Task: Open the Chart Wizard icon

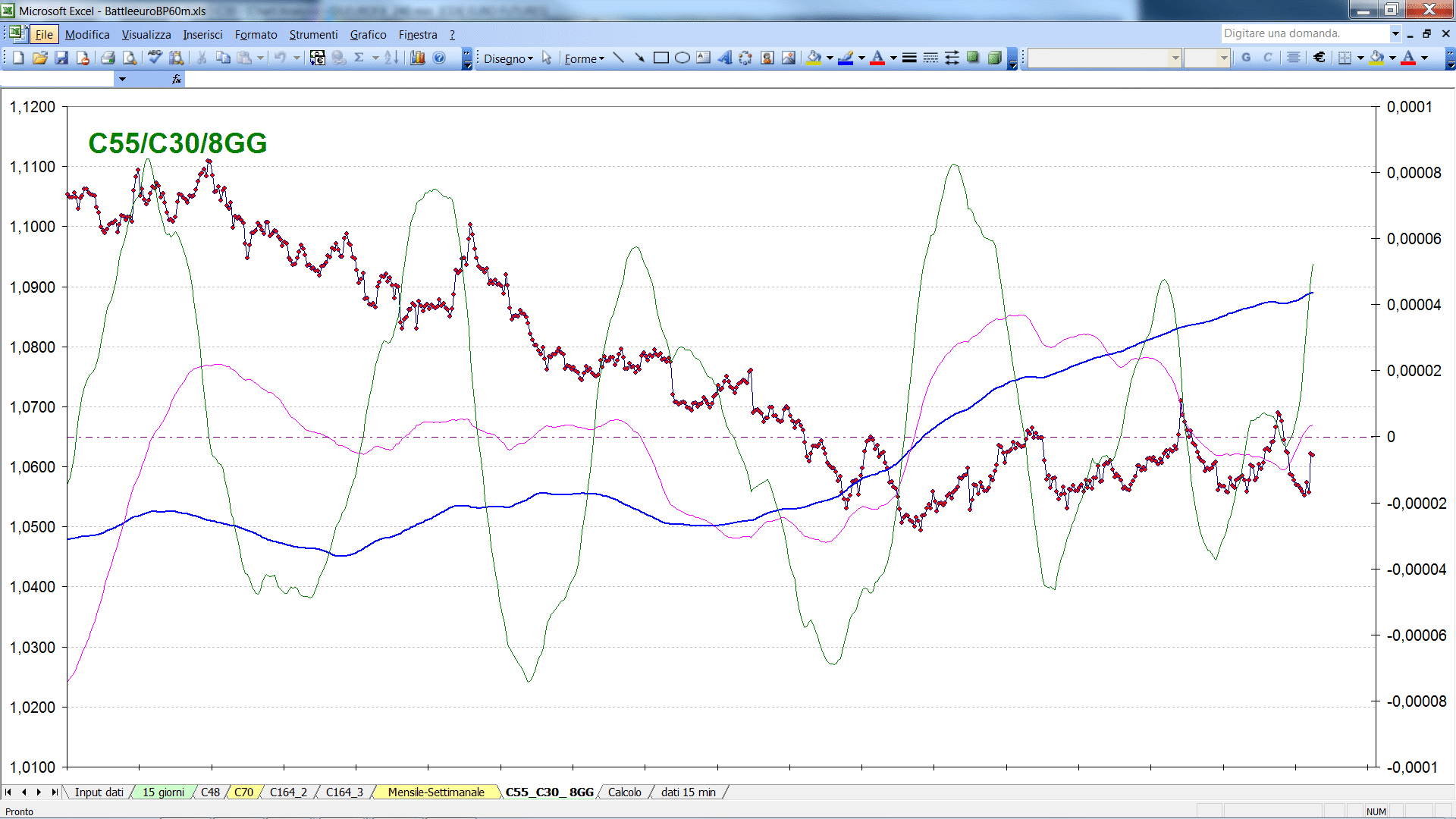Action: click(x=417, y=58)
